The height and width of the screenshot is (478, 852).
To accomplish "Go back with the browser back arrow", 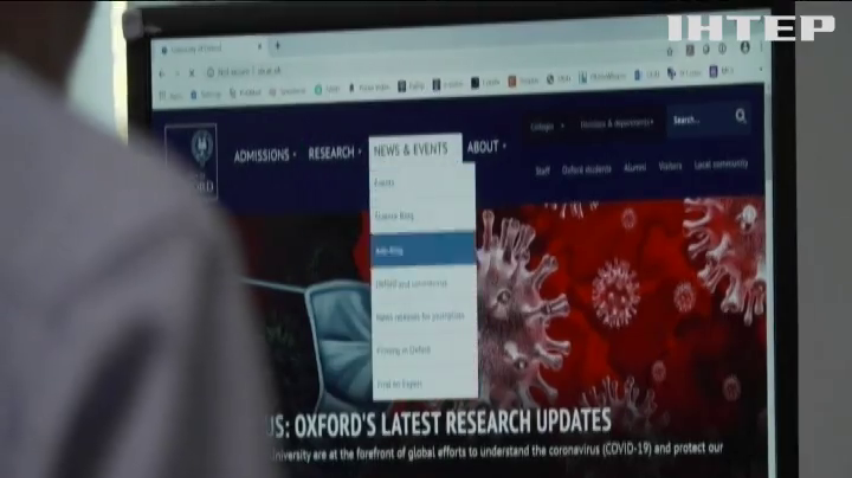I will coord(162,73).
